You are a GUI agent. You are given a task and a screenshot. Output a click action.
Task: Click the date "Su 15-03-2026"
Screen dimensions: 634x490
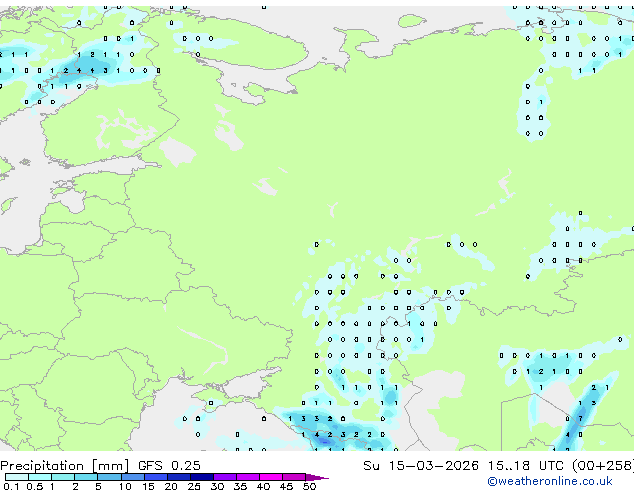coord(421,466)
